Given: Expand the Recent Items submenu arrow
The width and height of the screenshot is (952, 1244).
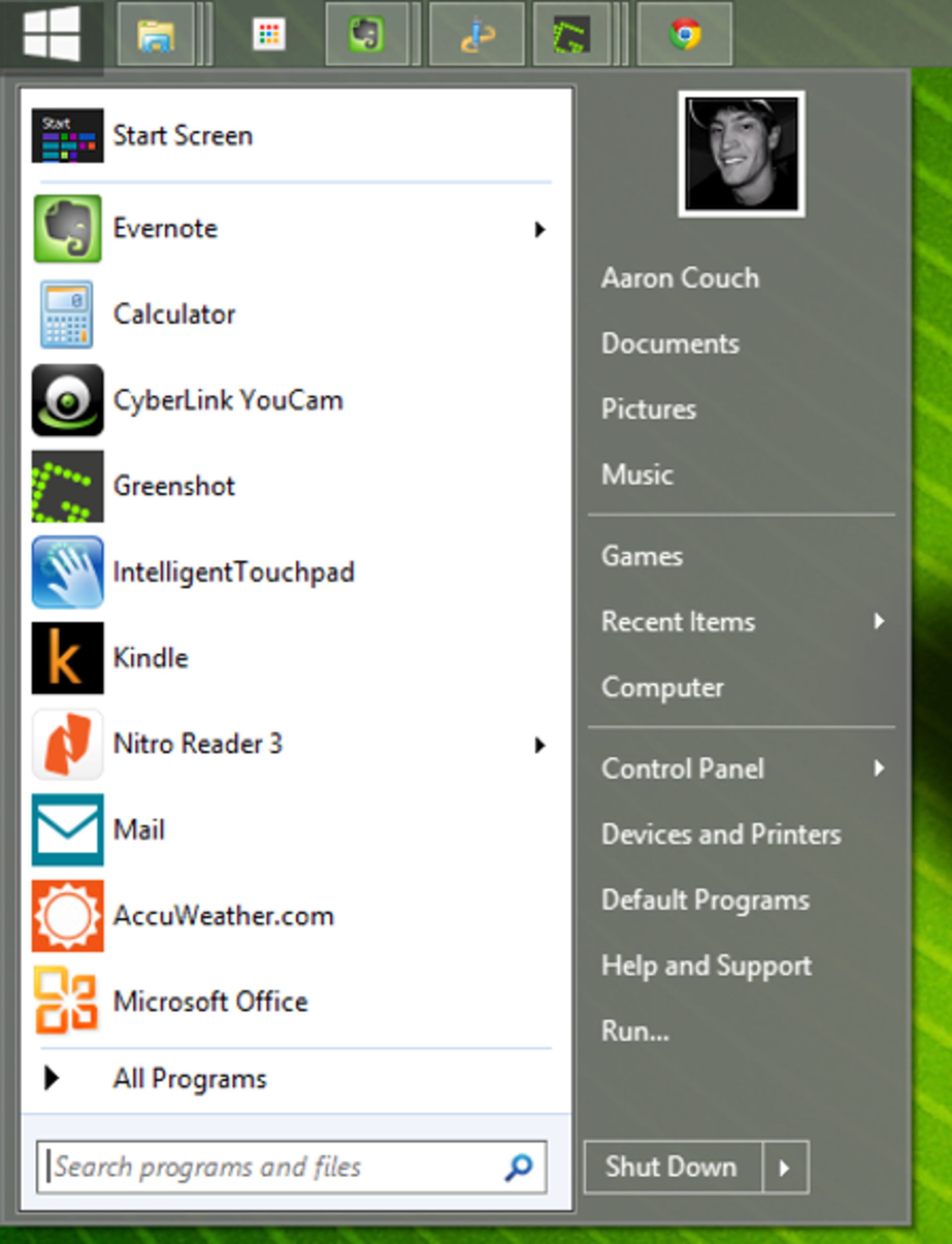Looking at the screenshot, I should tap(879, 621).
